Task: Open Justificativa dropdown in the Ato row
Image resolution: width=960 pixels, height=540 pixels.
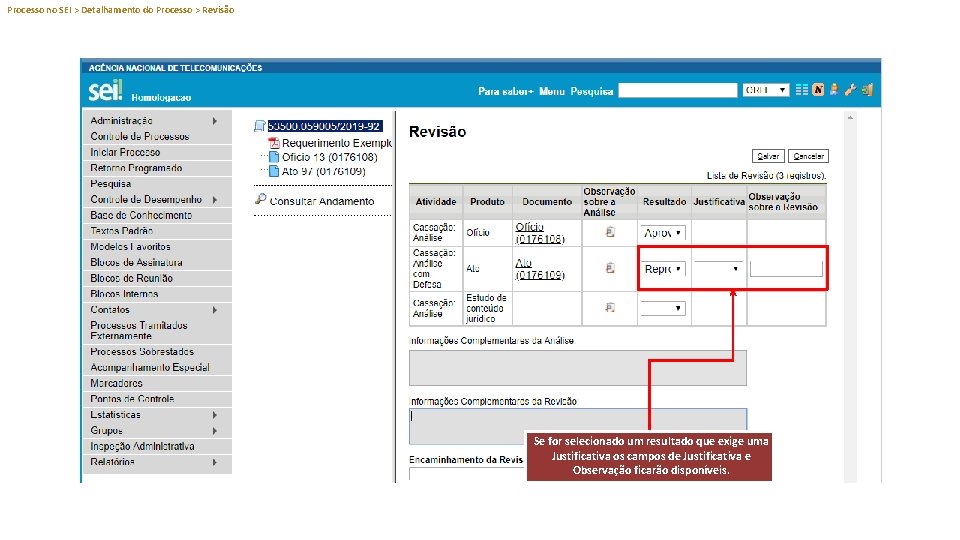Action: [718, 268]
